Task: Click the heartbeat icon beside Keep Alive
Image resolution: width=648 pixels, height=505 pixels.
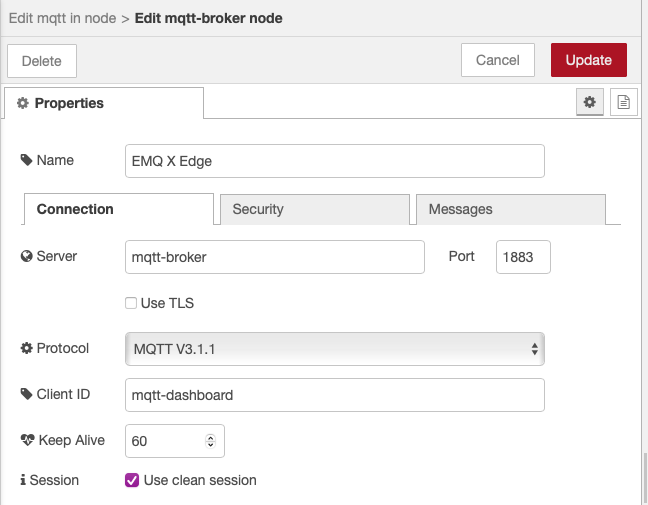Action: (27, 440)
